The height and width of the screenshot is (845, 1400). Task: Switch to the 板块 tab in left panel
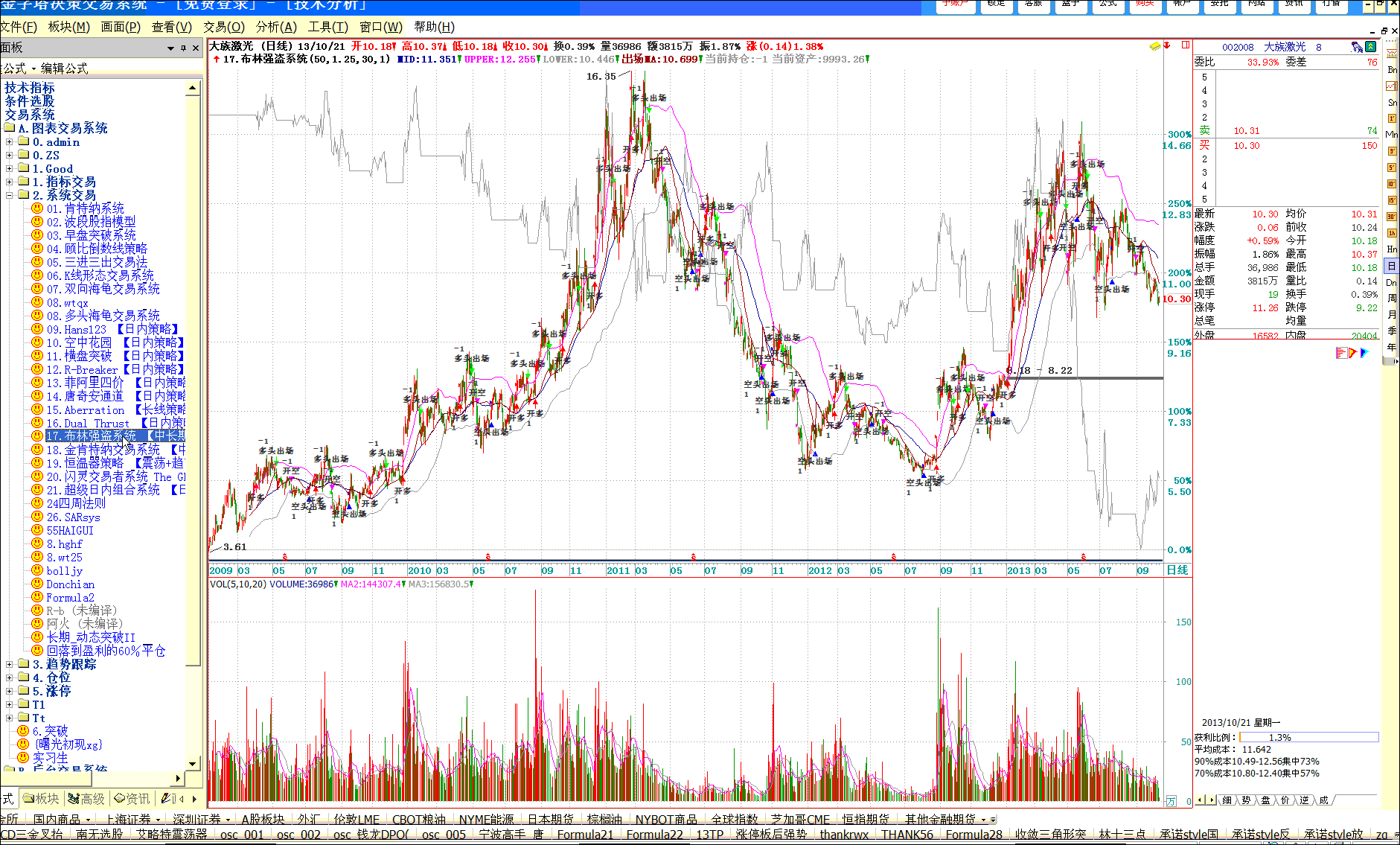coord(40,798)
